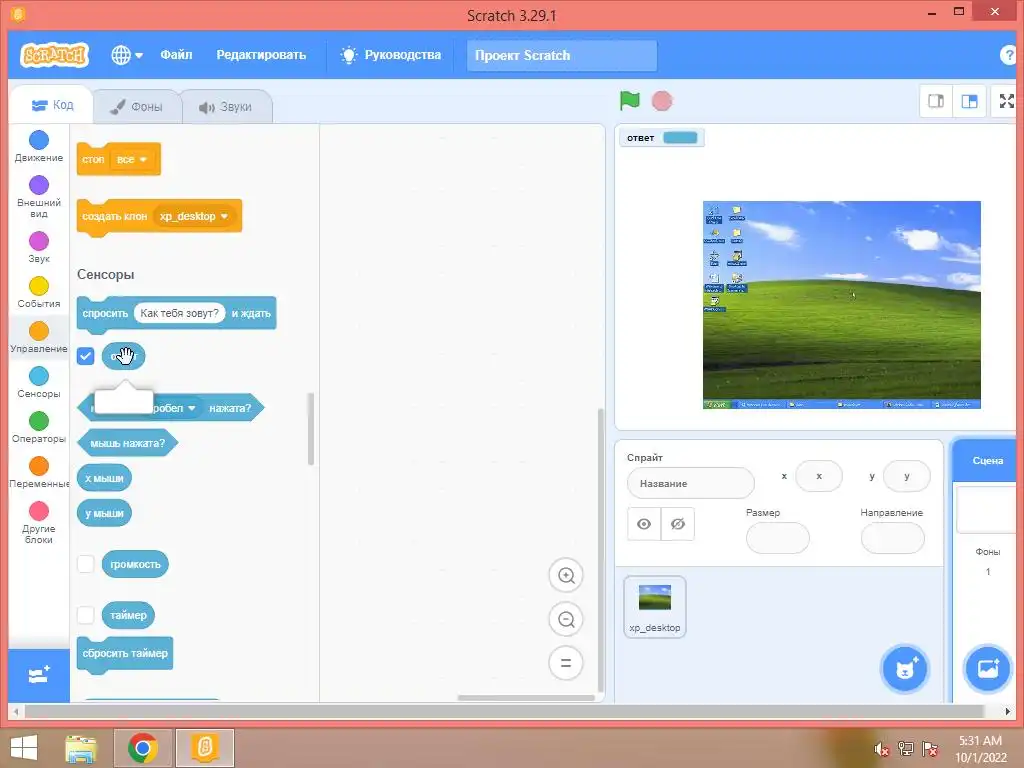The image size is (1024, 768).
Task: Open Windows Start button
Action: coord(24,748)
